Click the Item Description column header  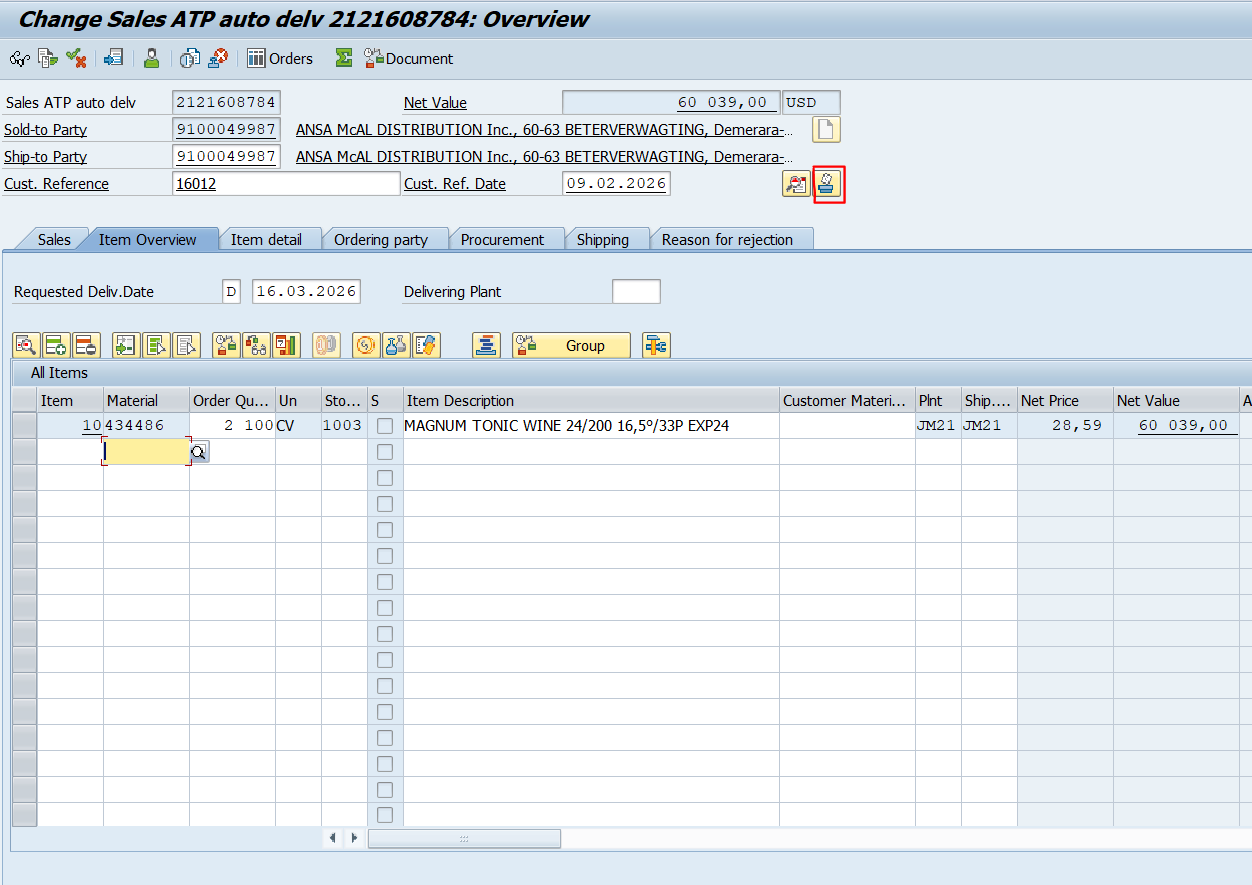[591, 400]
